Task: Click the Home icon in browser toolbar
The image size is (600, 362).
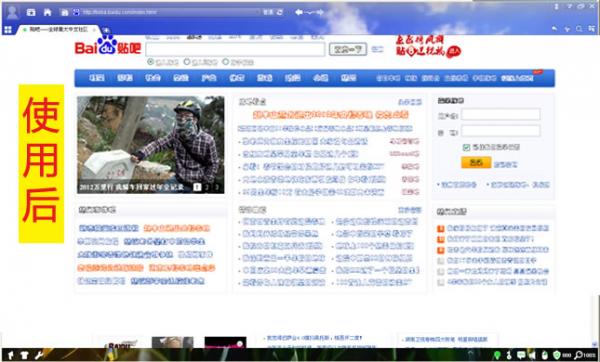Action: pyautogui.click(x=47, y=12)
